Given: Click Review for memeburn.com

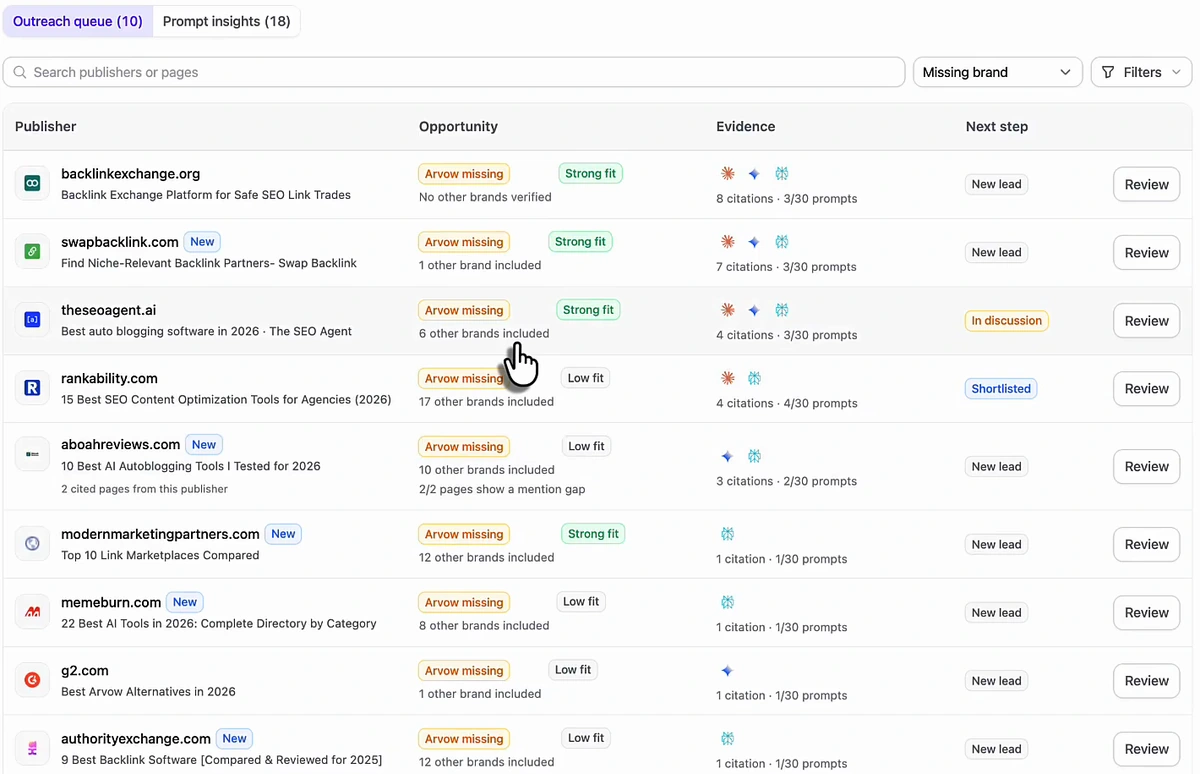Looking at the screenshot, I should tap(1146, 612).
